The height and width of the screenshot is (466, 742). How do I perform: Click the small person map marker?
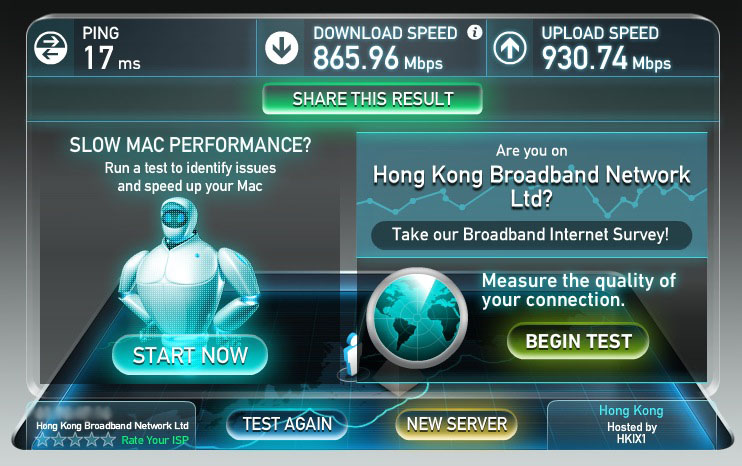click(352, 353)
